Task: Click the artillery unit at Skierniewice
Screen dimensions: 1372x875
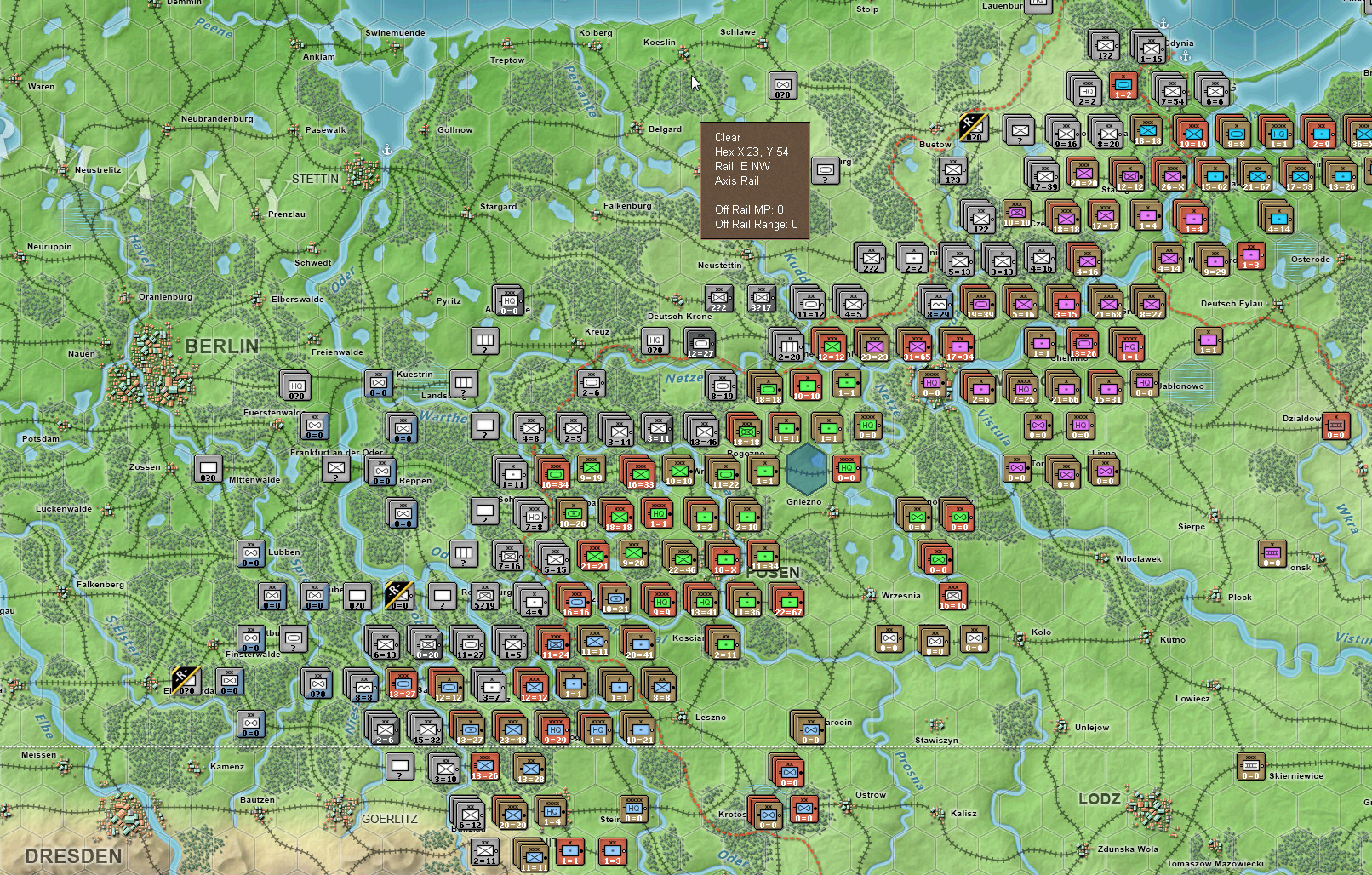Action: pyautogui.click(x=1250, y=767)
